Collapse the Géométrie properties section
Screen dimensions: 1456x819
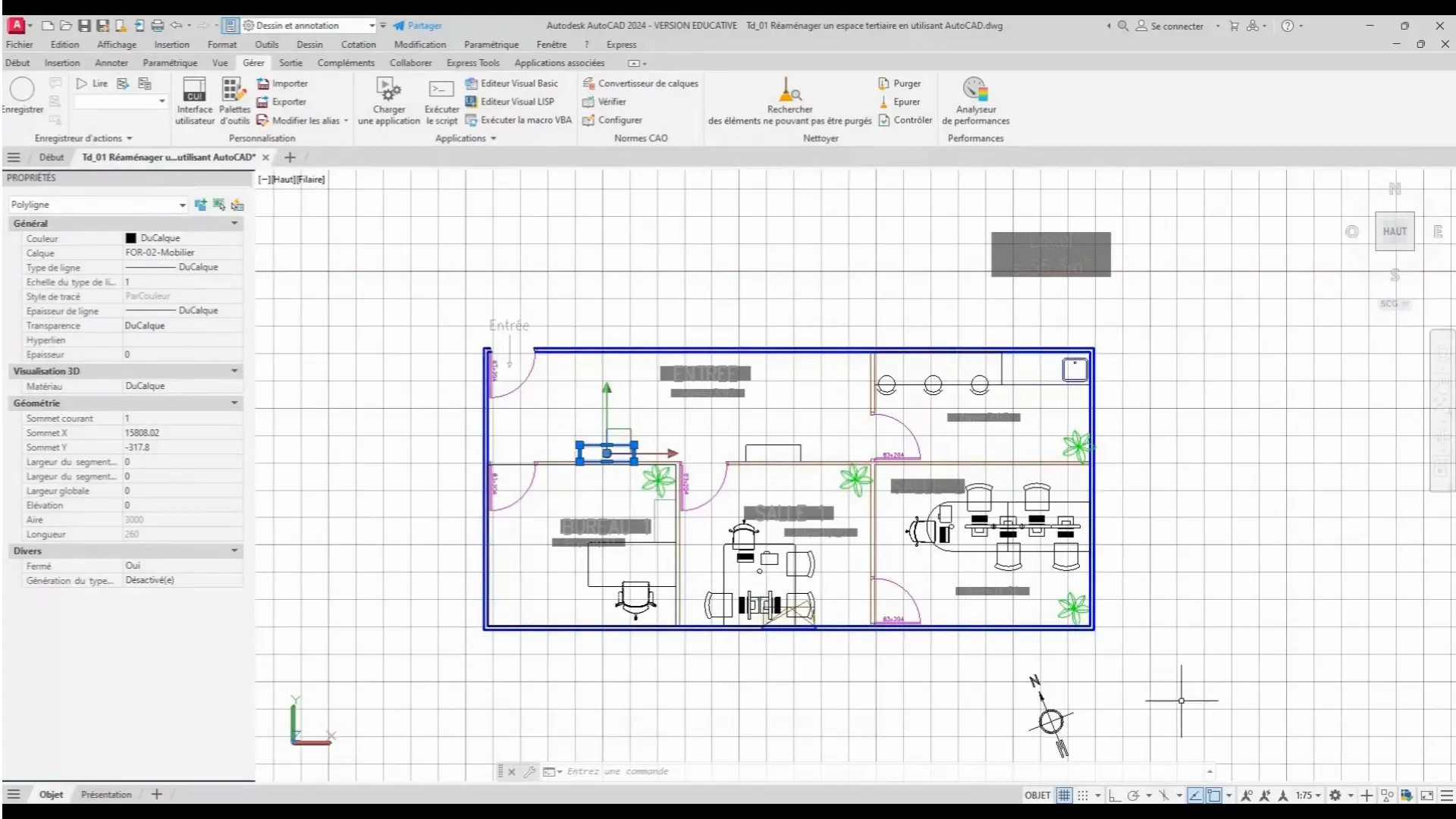pyautogui.click(x=234, y=403)
